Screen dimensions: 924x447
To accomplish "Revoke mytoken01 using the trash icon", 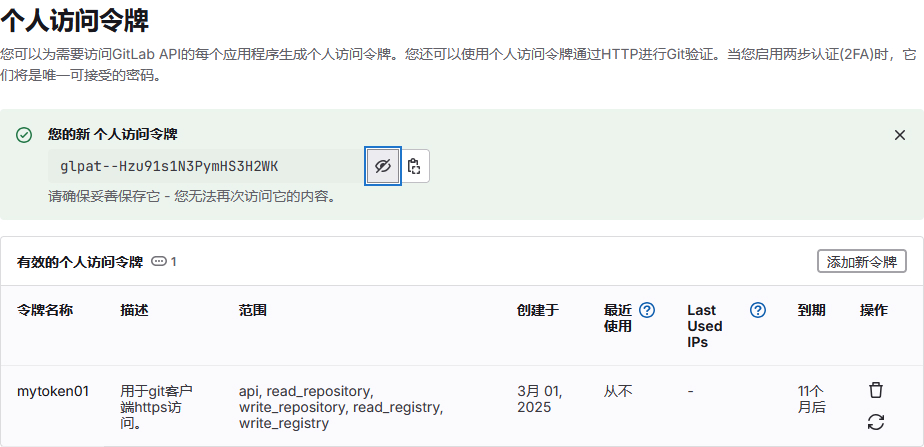I will tap(876, 390).
